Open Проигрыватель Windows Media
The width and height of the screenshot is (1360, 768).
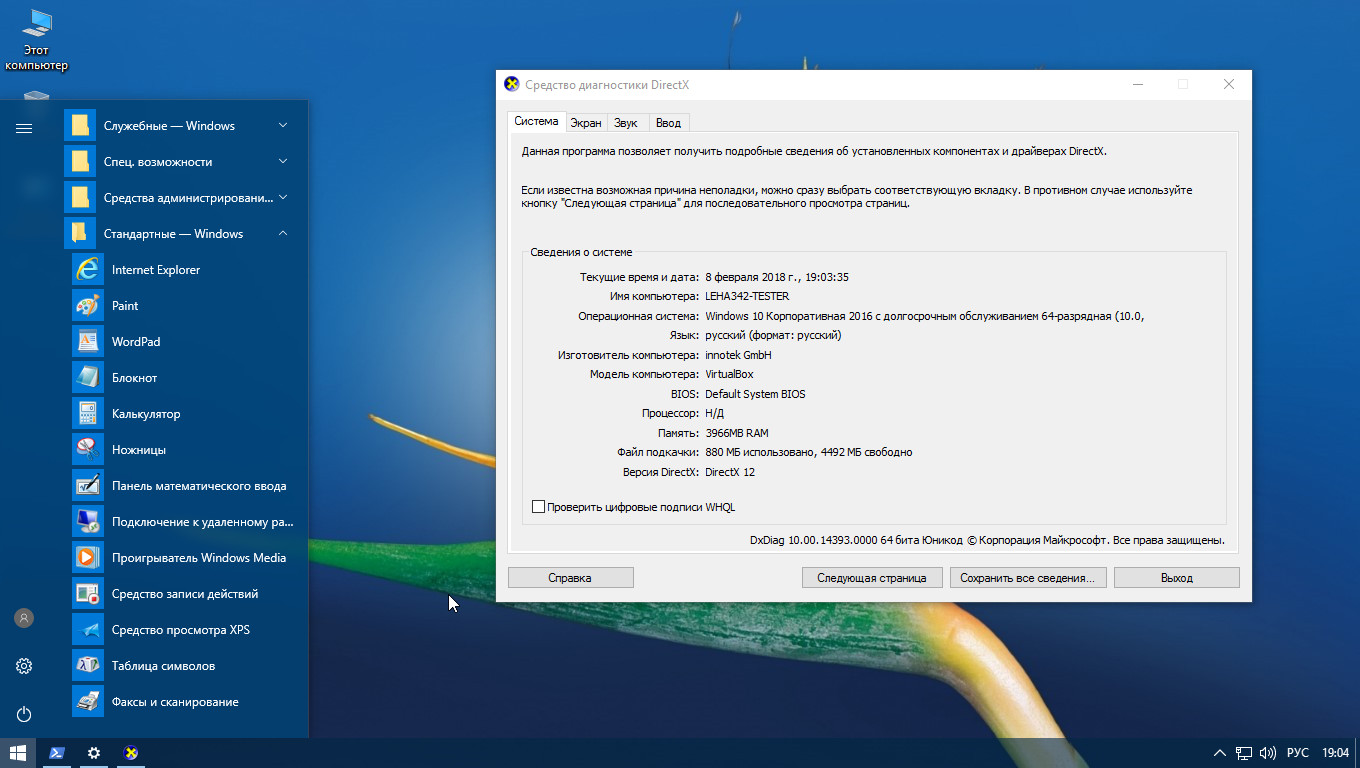pos(185,558)
